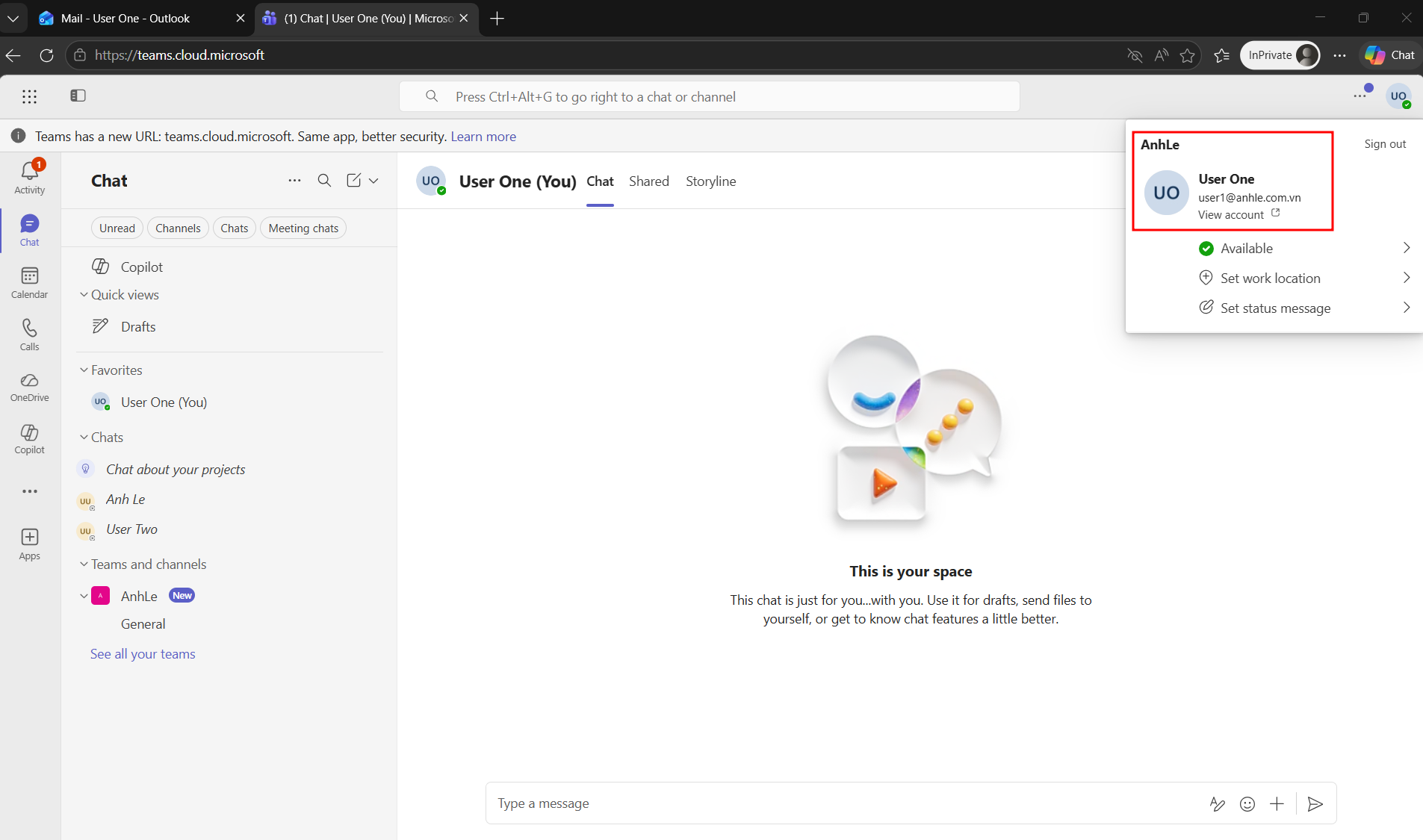Image resolution: width=1423 pixels, height=840 pixels.
Task: Open View account link
Action: pos(1239,215)
